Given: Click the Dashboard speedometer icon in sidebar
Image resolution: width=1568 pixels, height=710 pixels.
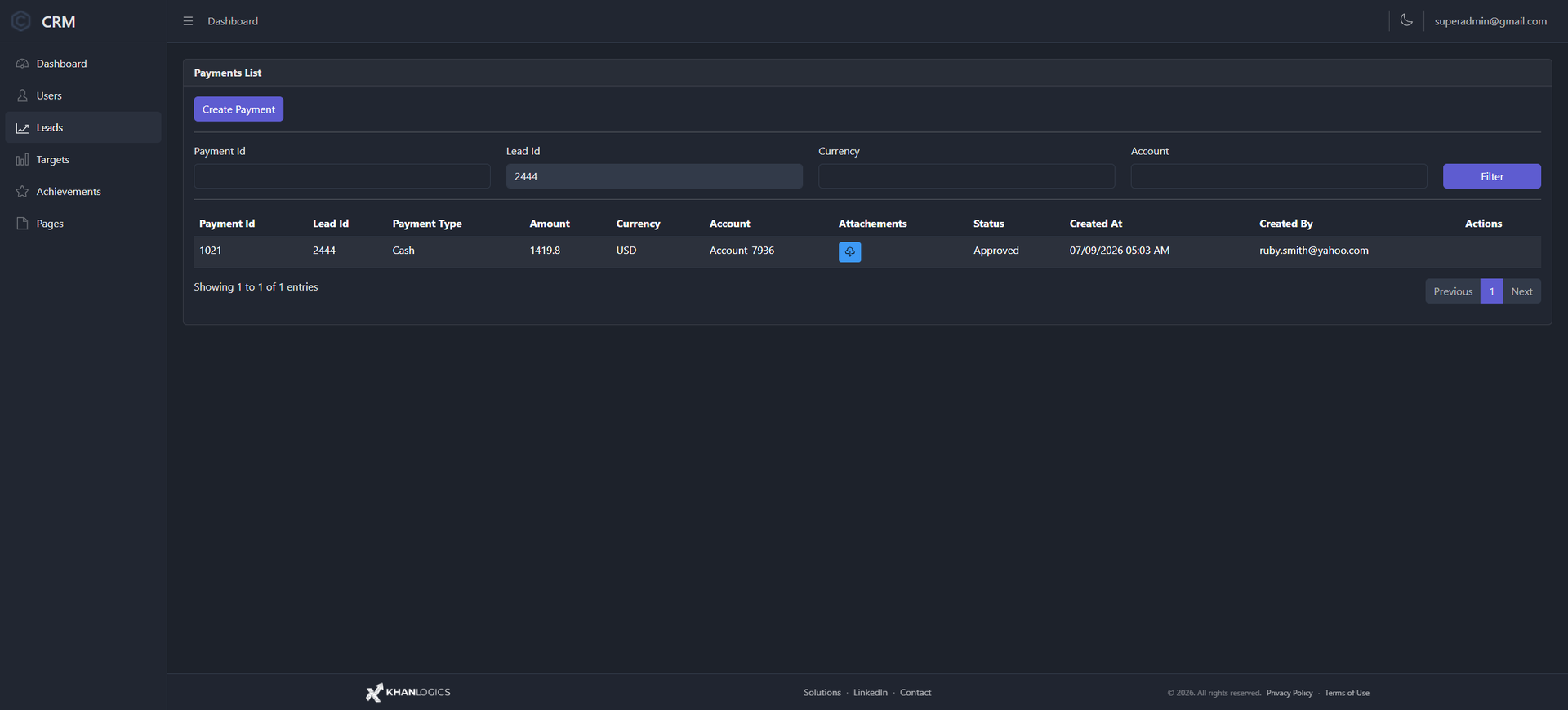Looking at the screenshot, I should click(x=22, y=64).
